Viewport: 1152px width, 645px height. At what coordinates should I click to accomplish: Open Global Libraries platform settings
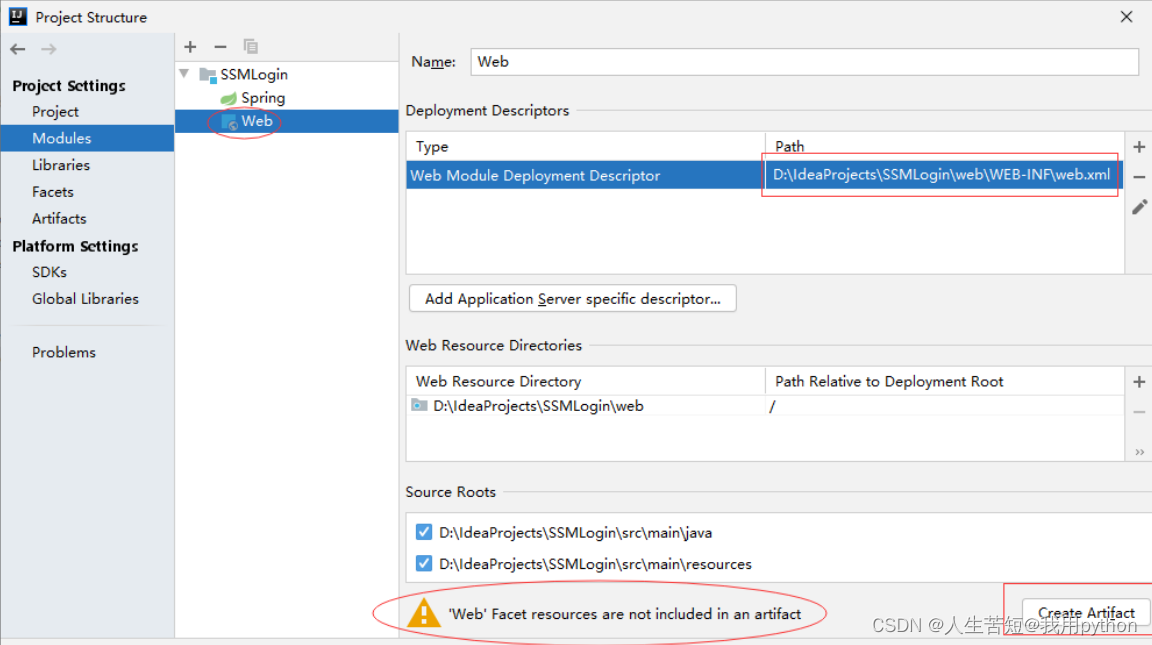pyautogui.click(x=85, y=299)
